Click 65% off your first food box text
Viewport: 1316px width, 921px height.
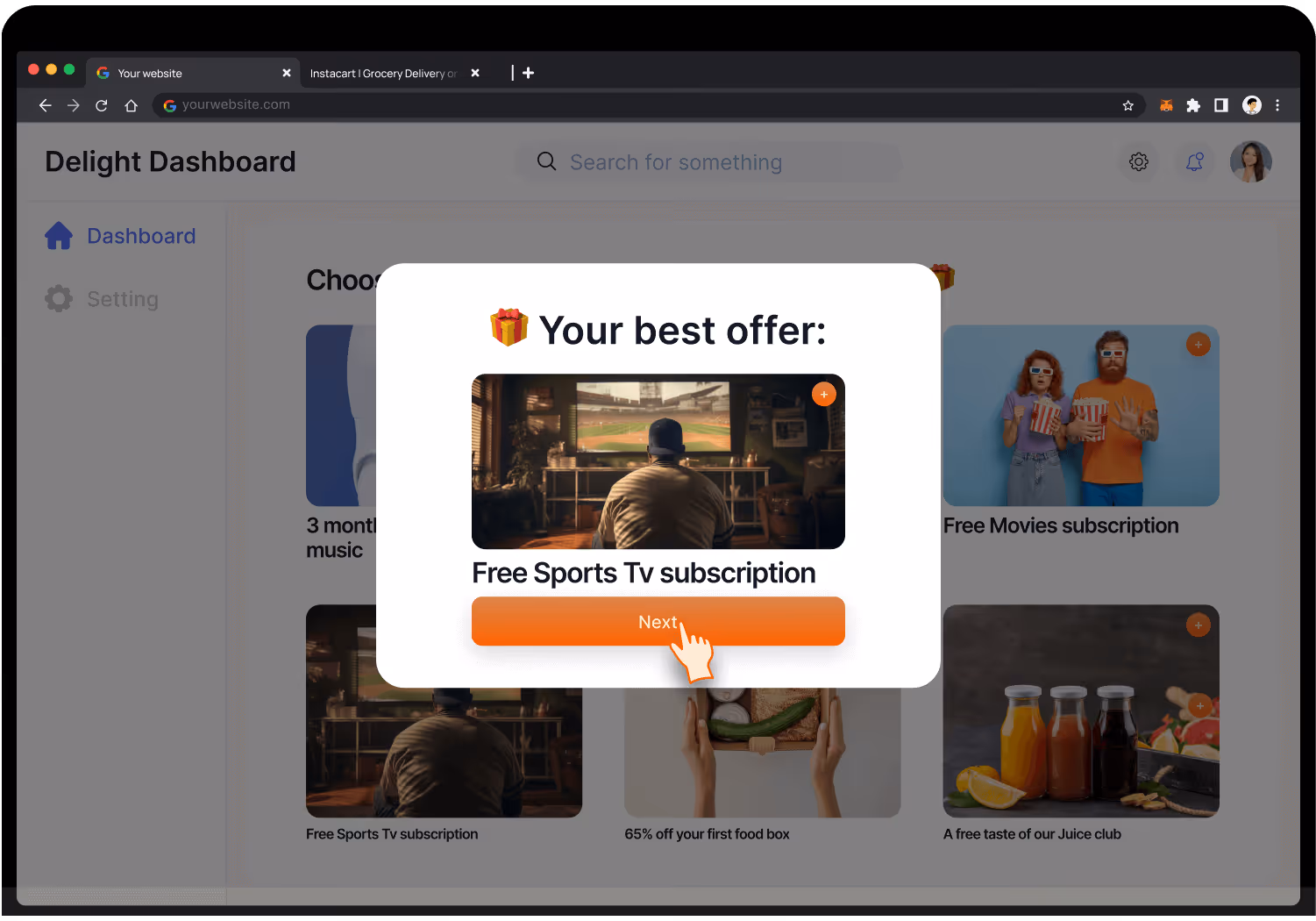(x=707, y=834)
